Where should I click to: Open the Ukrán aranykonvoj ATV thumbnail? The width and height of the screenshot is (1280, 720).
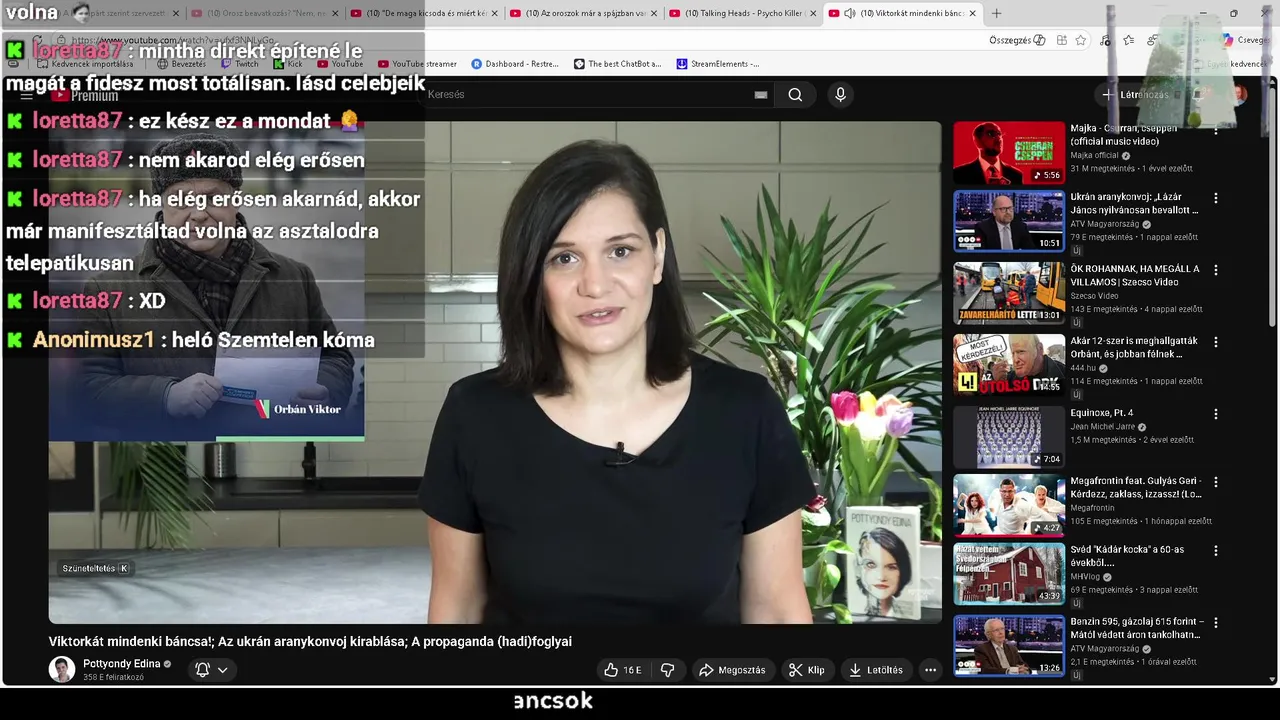(1009, 222)
